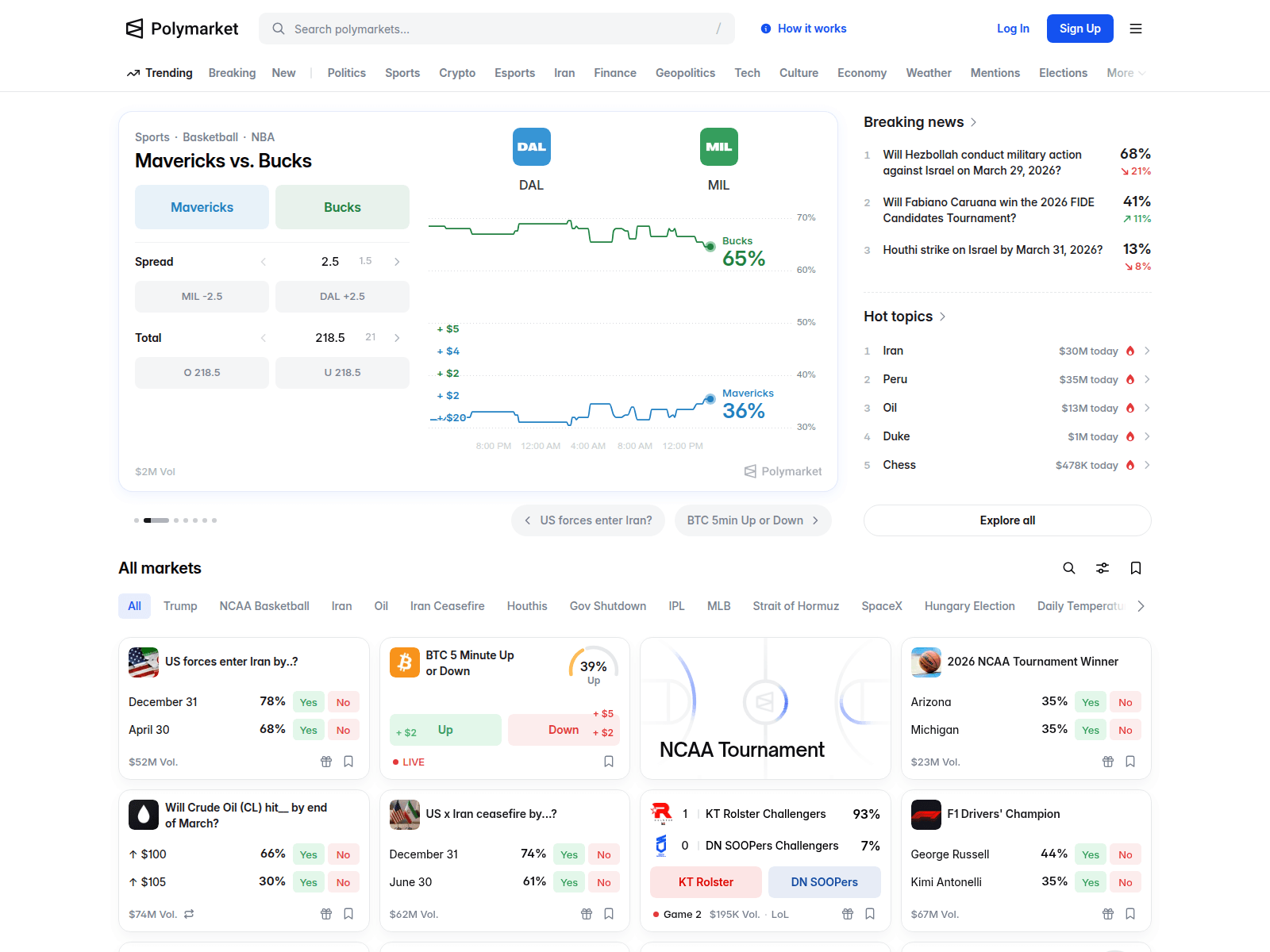Bookmark the F1 Drivers' Champion market

tap(1130, 914)
